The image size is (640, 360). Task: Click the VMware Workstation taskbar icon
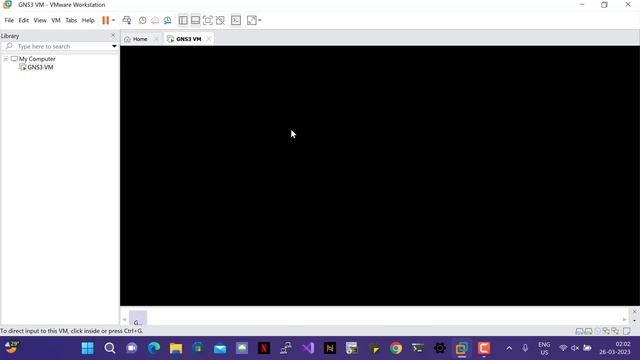[x=462, y=348]
